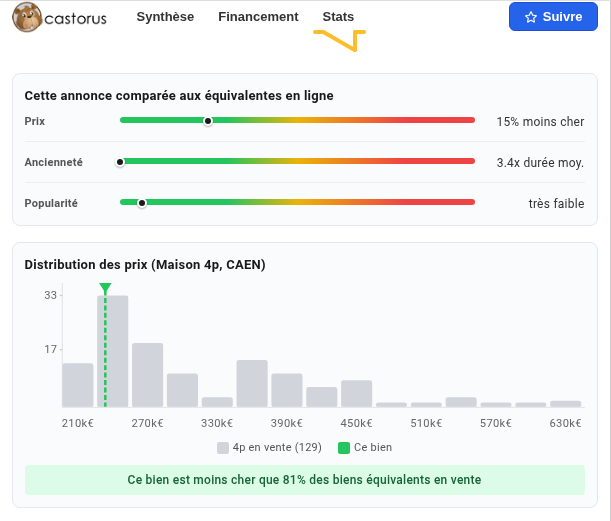This screenshot has width=611, height=521.
Task: Click the 630k€ axis label
Action: coord(565,423)
